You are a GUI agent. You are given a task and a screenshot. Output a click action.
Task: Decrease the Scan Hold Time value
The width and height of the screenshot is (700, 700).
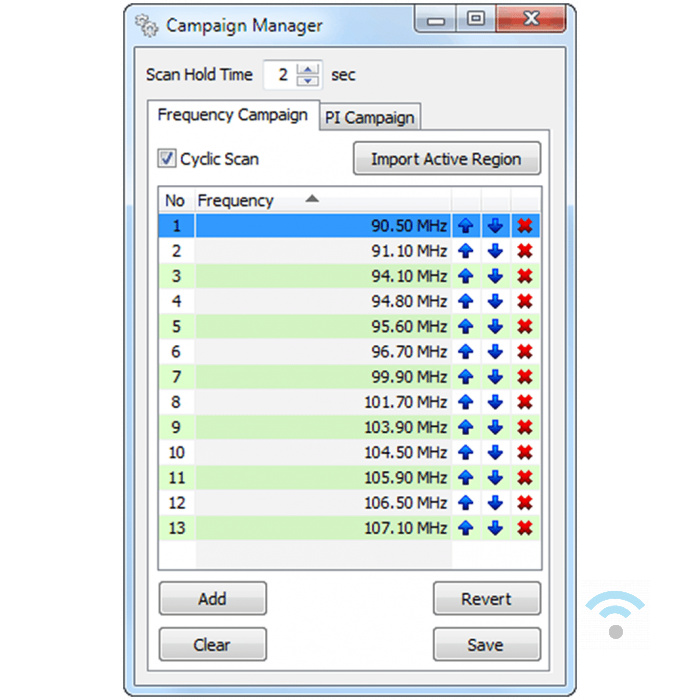click(309, 80)
